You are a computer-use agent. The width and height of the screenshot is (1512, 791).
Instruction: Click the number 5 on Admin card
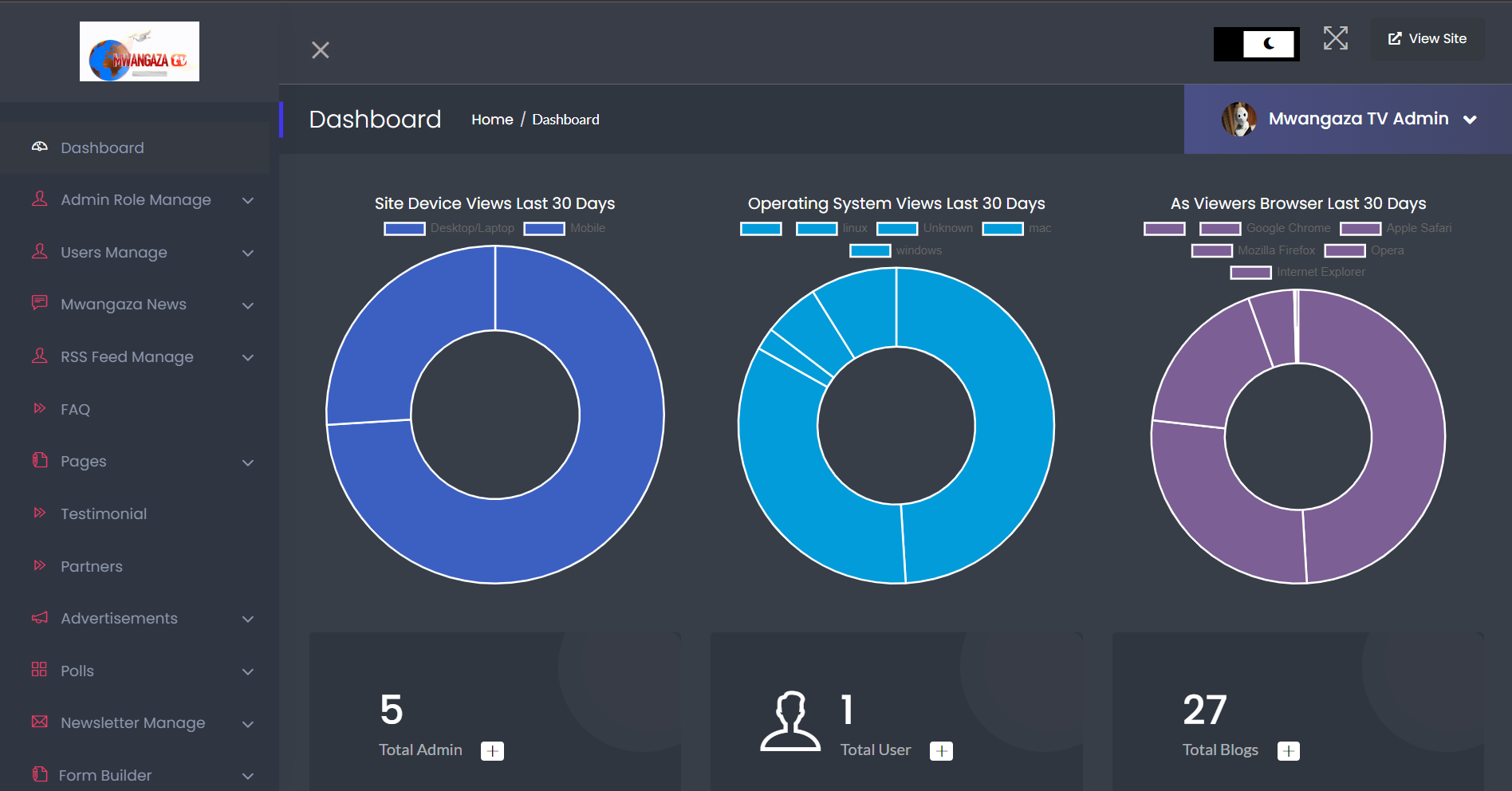(x=392, y=710)
